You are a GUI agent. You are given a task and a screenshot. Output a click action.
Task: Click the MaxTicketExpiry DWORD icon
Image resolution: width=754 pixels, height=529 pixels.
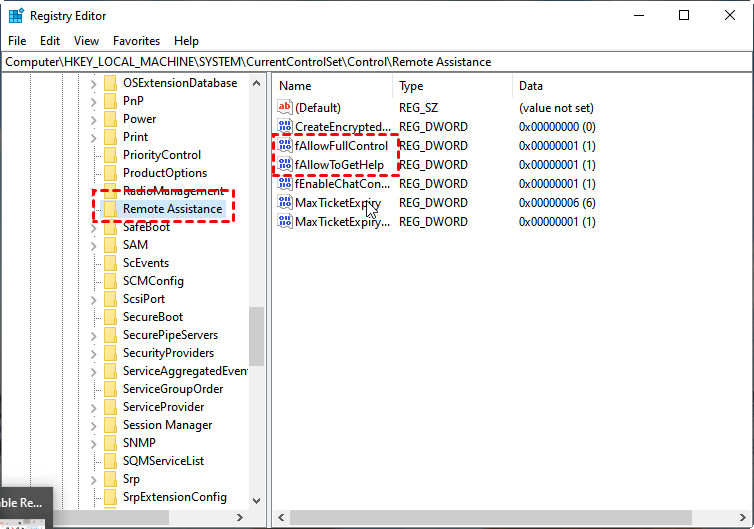pyautogui.click(x=285, y=202)
